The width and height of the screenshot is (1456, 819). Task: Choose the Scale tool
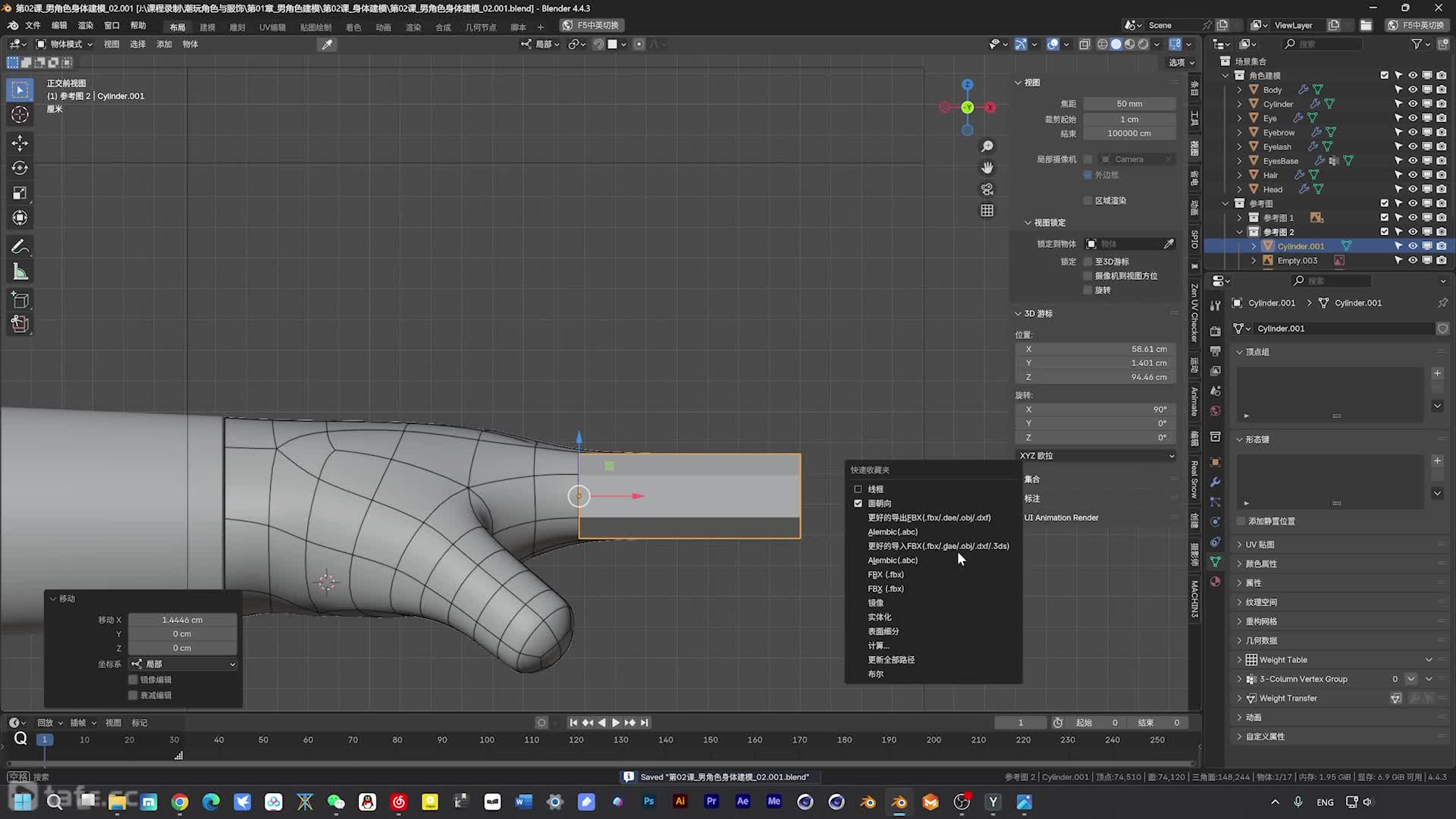point(20,193)
